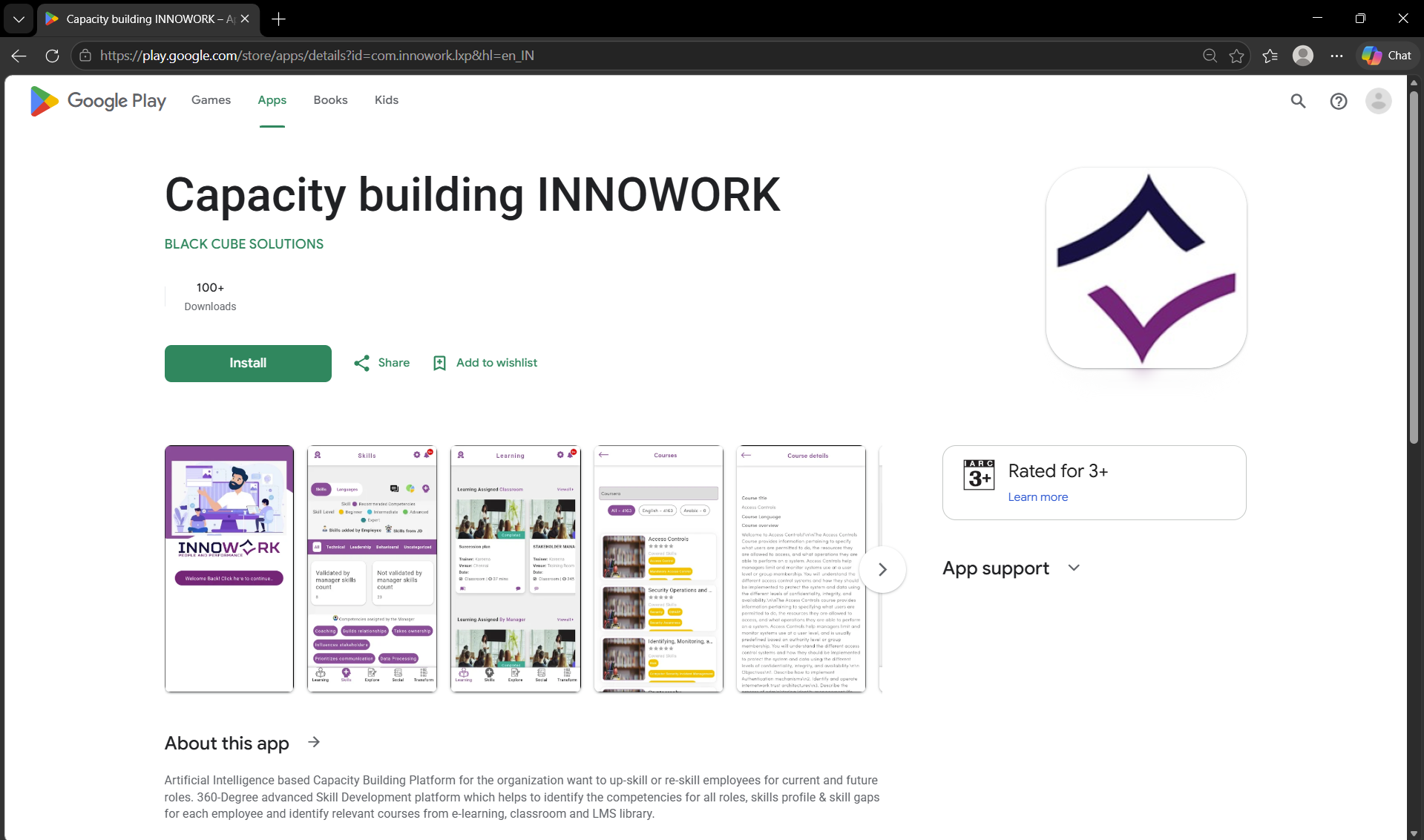1424x840 pixels.
Task: Open the Course details screenshot
Action: click(801, 569)
